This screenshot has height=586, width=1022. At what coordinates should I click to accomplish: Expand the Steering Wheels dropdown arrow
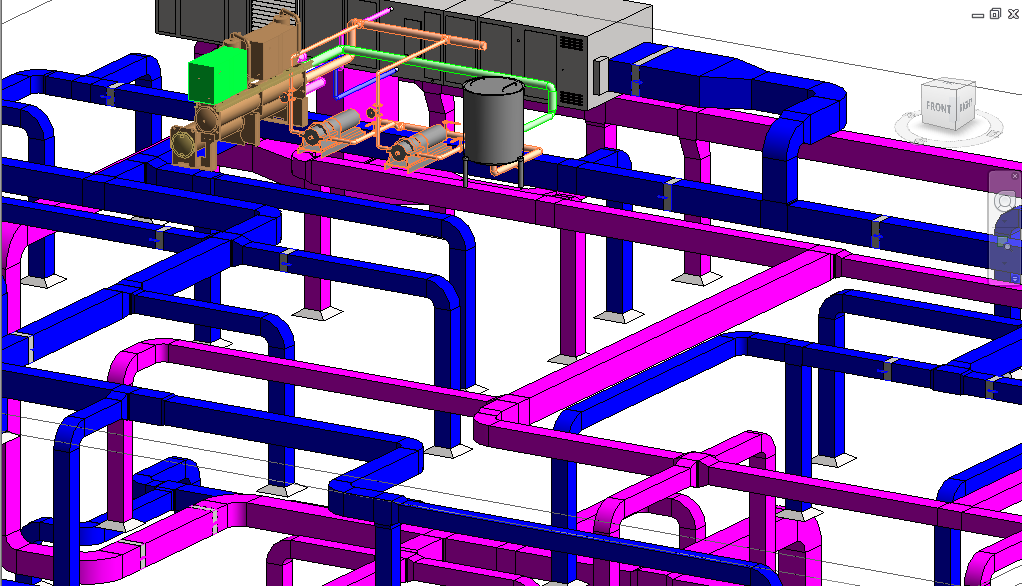(1004, 221)
